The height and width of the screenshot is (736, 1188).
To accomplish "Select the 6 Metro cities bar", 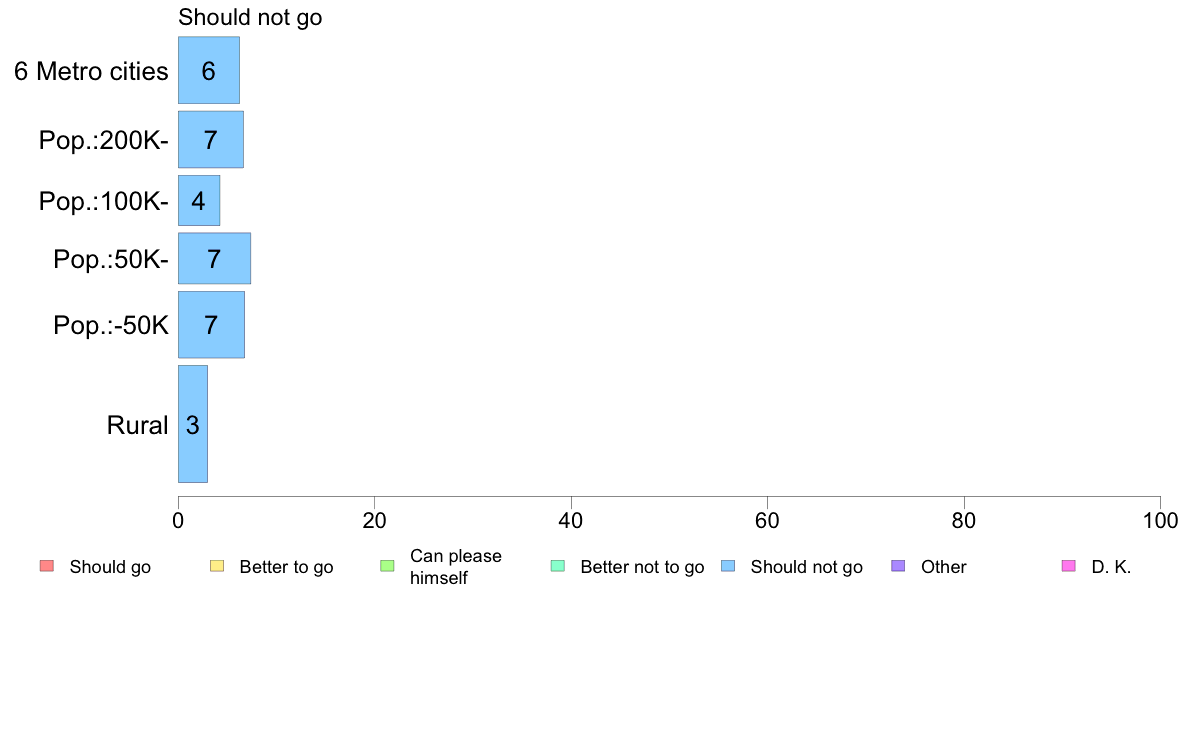I will (x=209, y=70).
